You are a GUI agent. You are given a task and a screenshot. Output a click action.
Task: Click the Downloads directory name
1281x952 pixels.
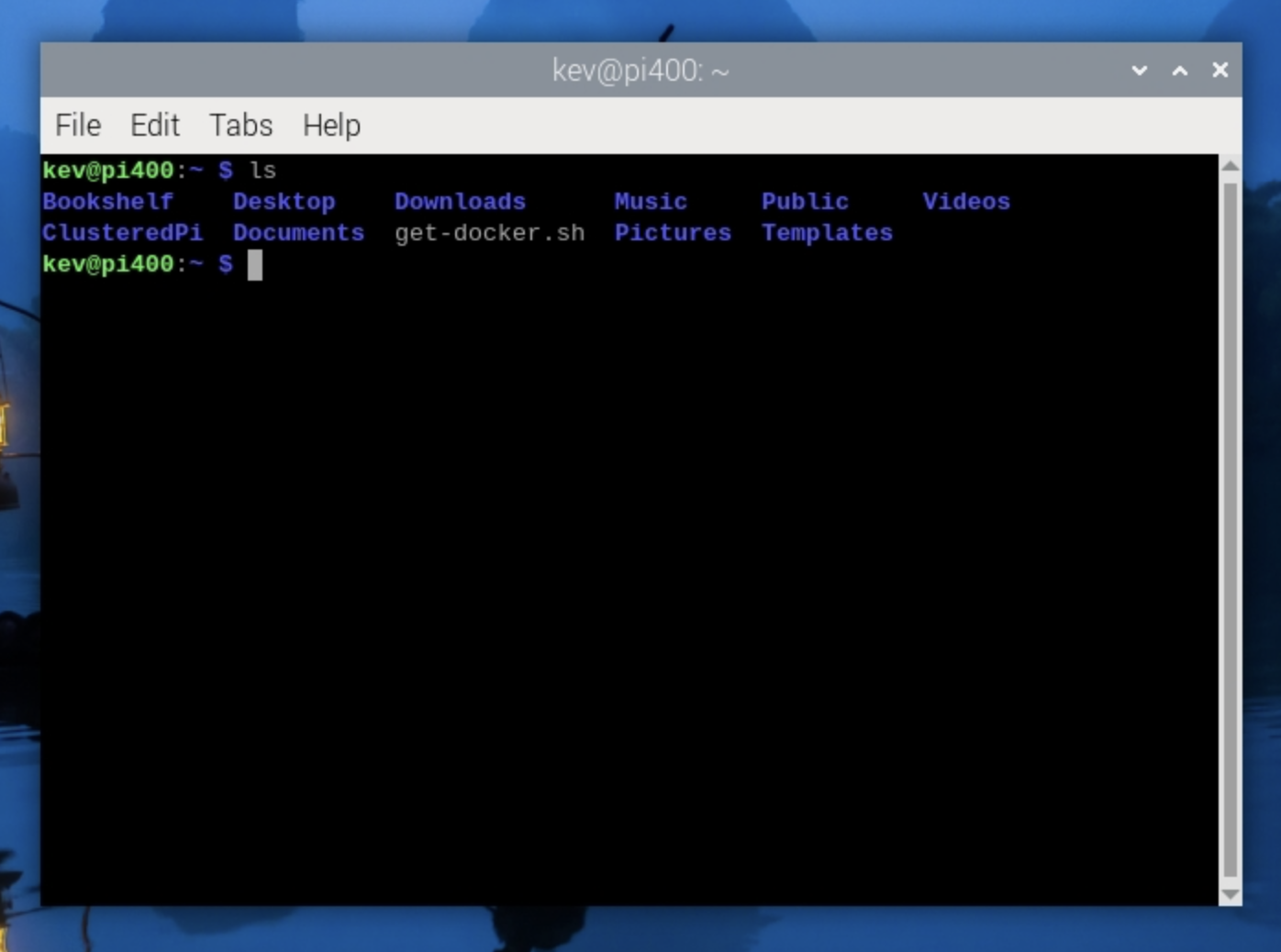[460, 202]
